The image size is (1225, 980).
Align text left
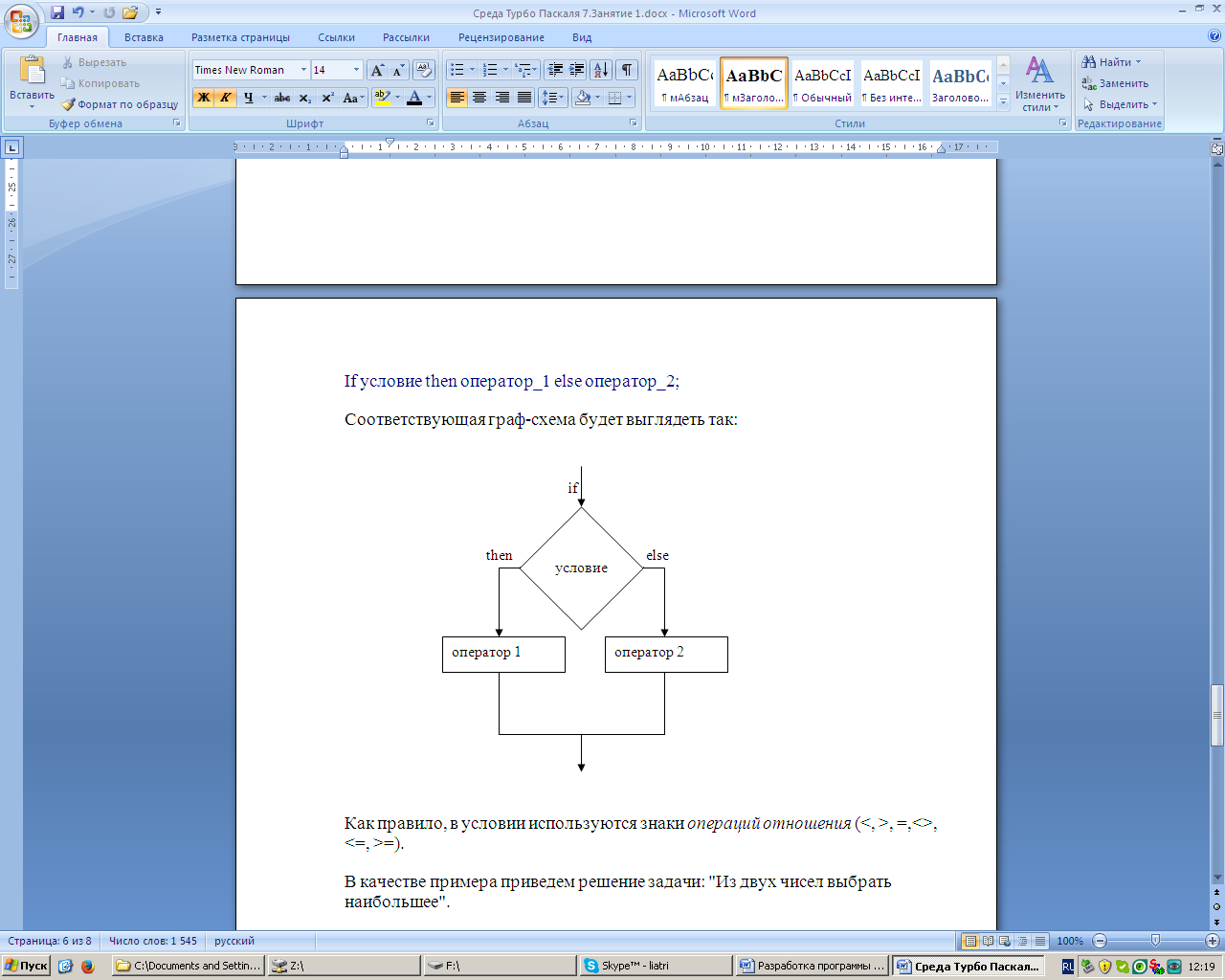457,98
